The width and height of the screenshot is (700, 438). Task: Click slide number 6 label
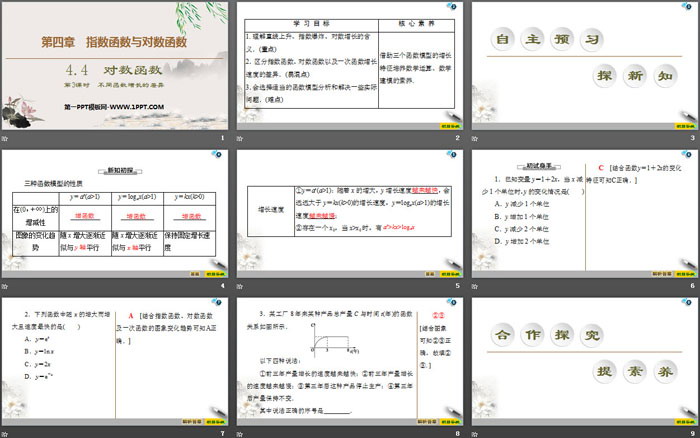point(692,286)
